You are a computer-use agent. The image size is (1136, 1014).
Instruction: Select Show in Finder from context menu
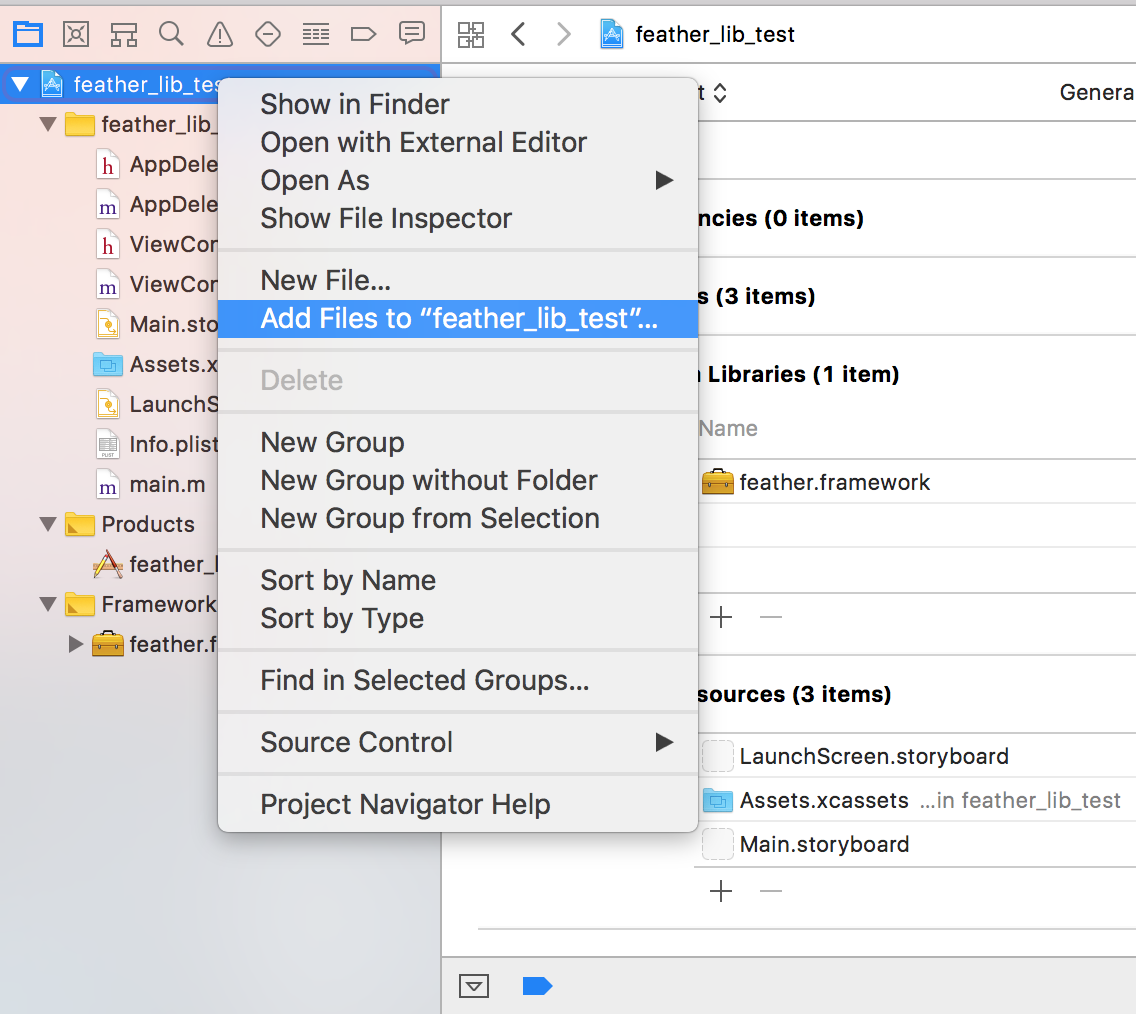(x=355, y=104)
